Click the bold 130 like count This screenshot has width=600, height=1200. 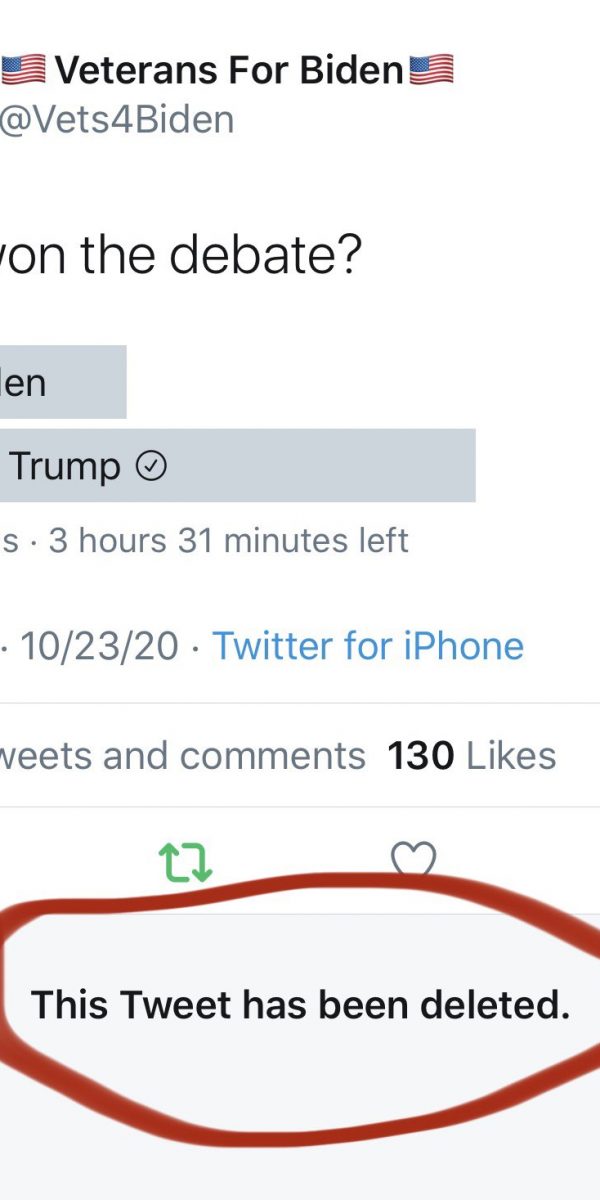pos(421,756)
